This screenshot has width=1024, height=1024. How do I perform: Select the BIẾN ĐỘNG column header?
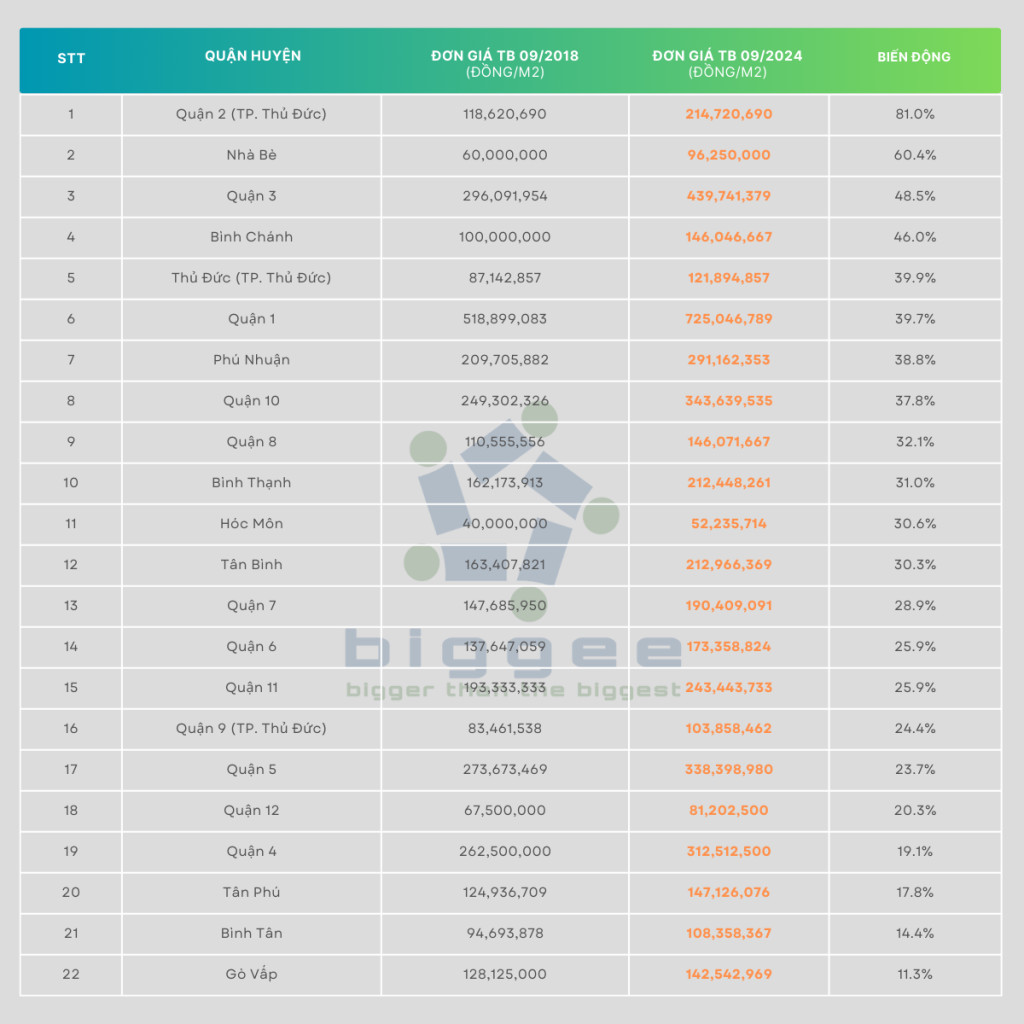pyautogui.click(x=914, y=57)
